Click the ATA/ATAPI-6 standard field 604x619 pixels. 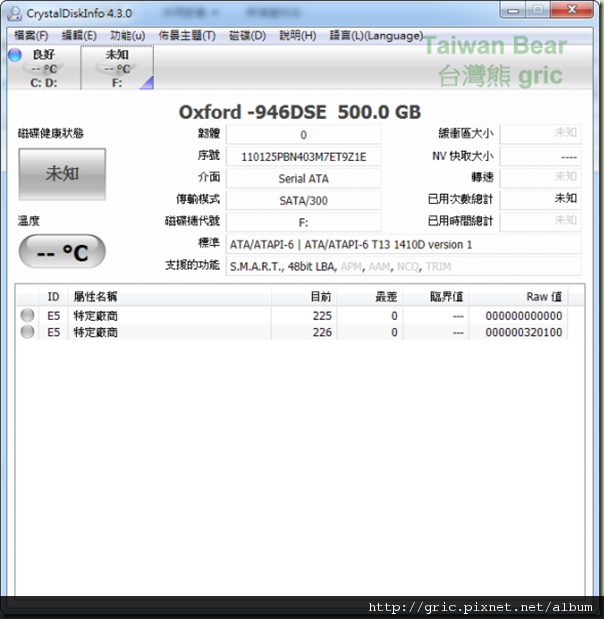[x=403, y=245]
